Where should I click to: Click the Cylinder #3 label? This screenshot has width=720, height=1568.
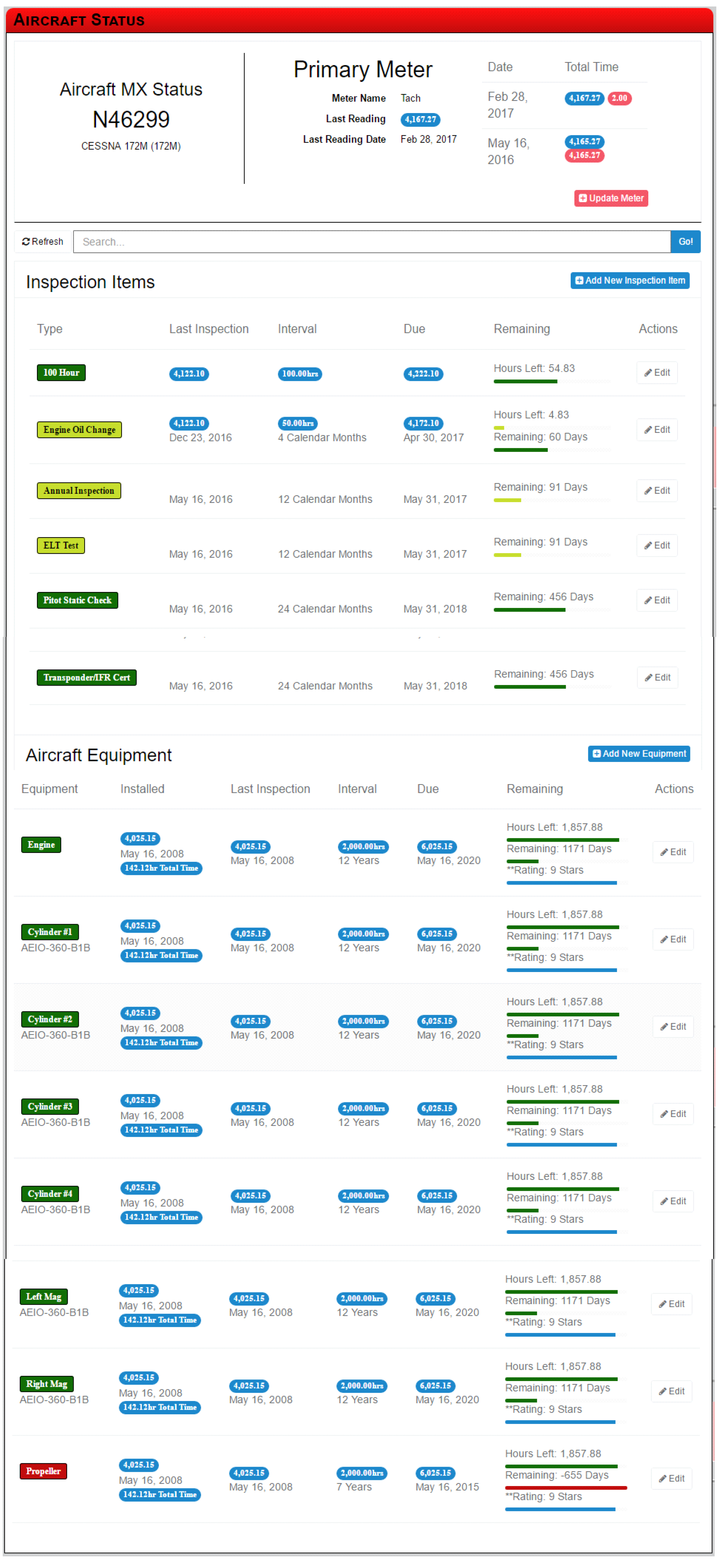click(50, 1107)
